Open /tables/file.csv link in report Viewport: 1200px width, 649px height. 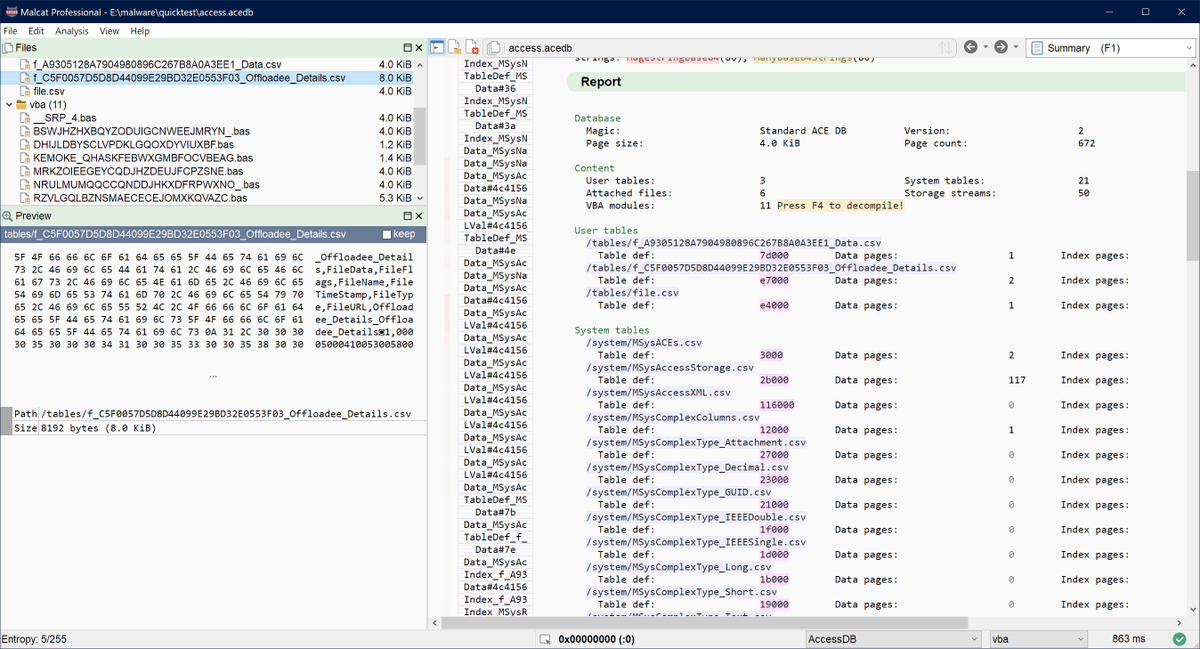(x=633, y=293)
